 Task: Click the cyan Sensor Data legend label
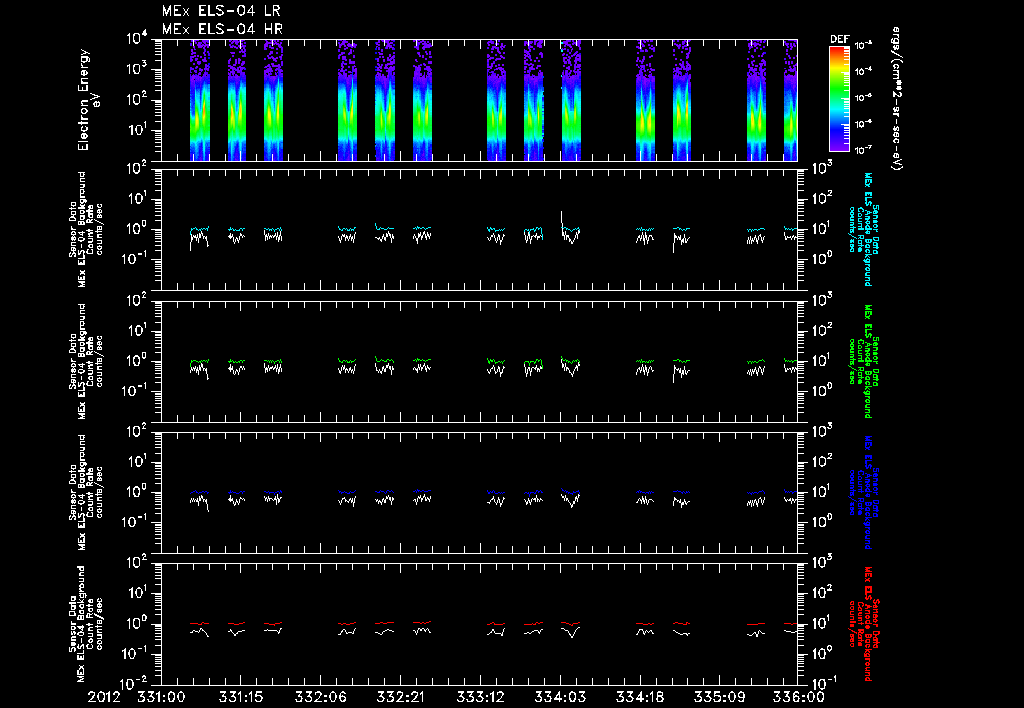(x=864, y=229)
